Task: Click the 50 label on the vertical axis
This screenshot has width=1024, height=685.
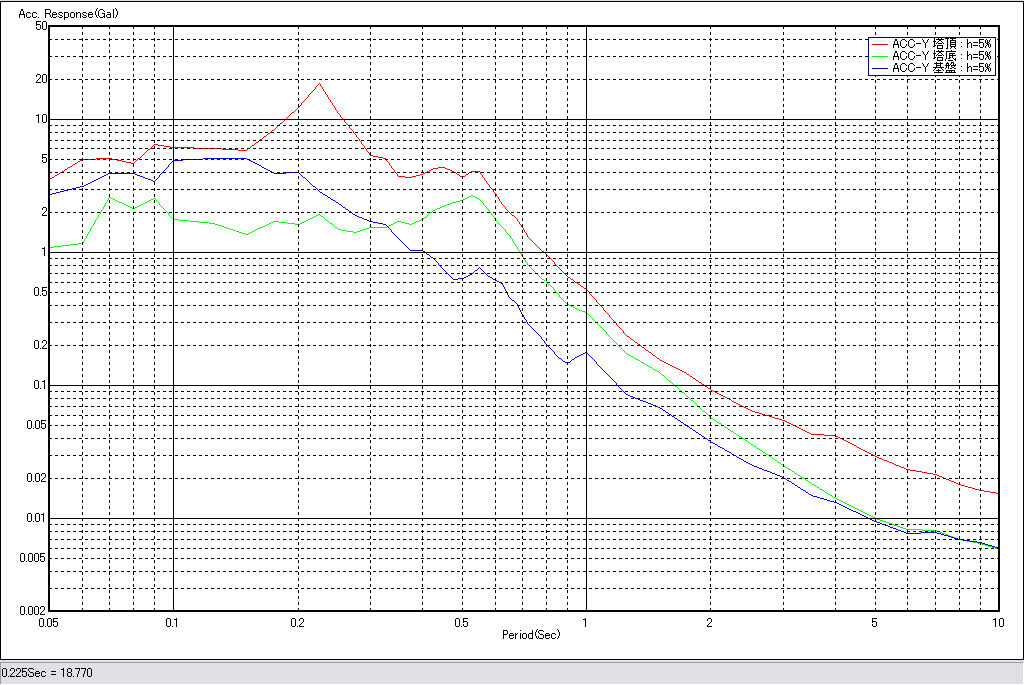Action: coord(41,26)
